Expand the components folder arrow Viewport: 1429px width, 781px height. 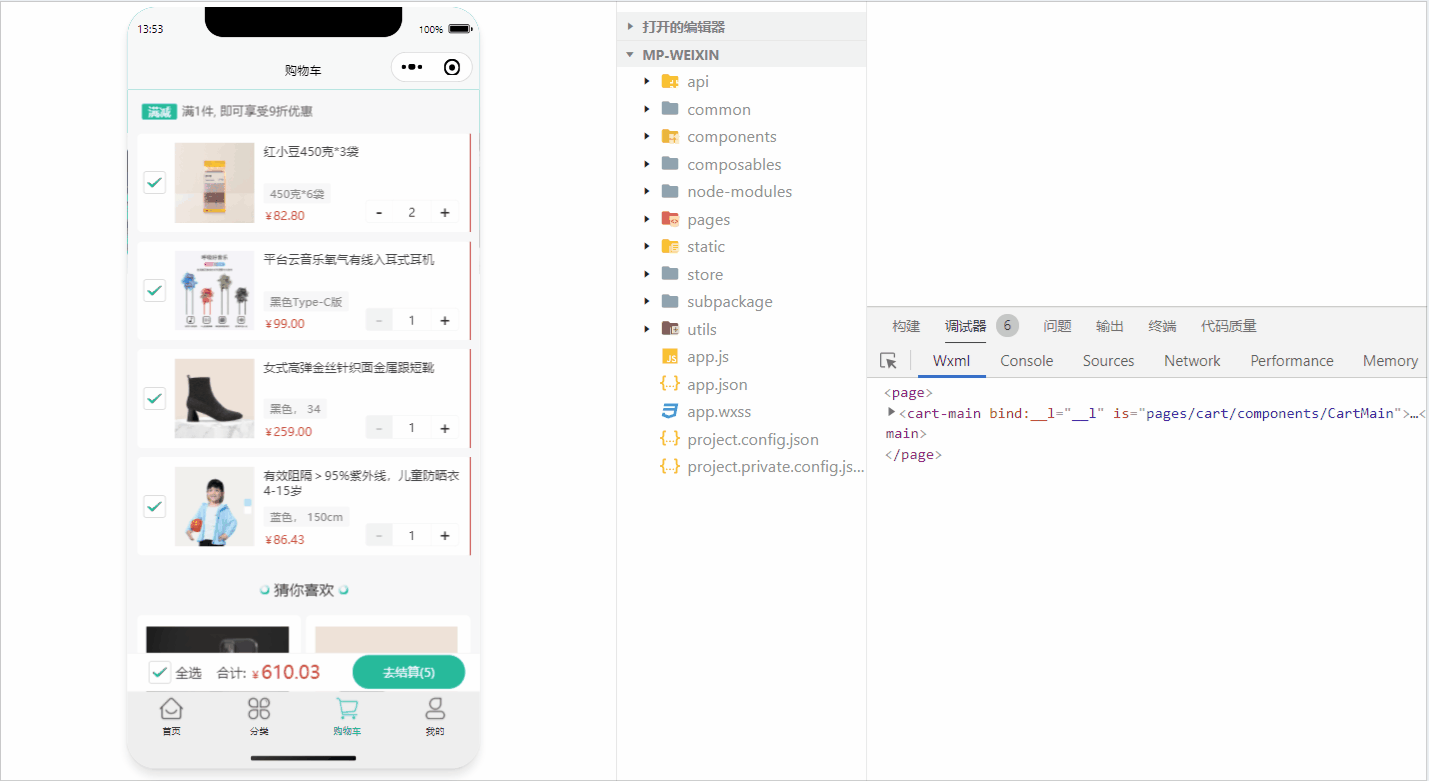coord(647,137)
